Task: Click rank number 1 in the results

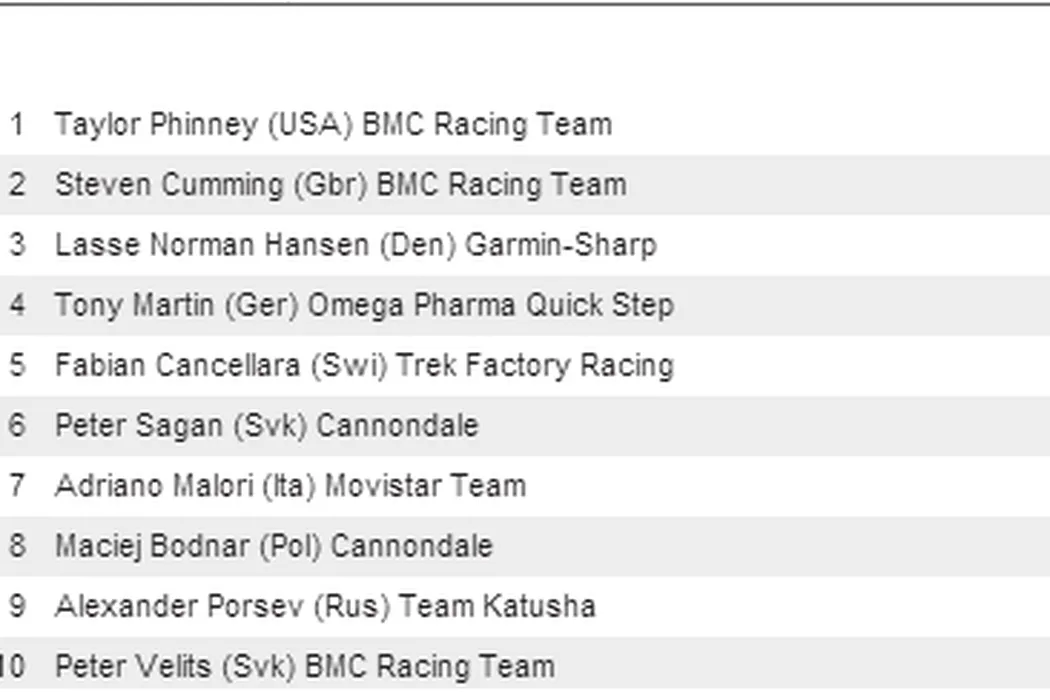Action: coord(17,125)
